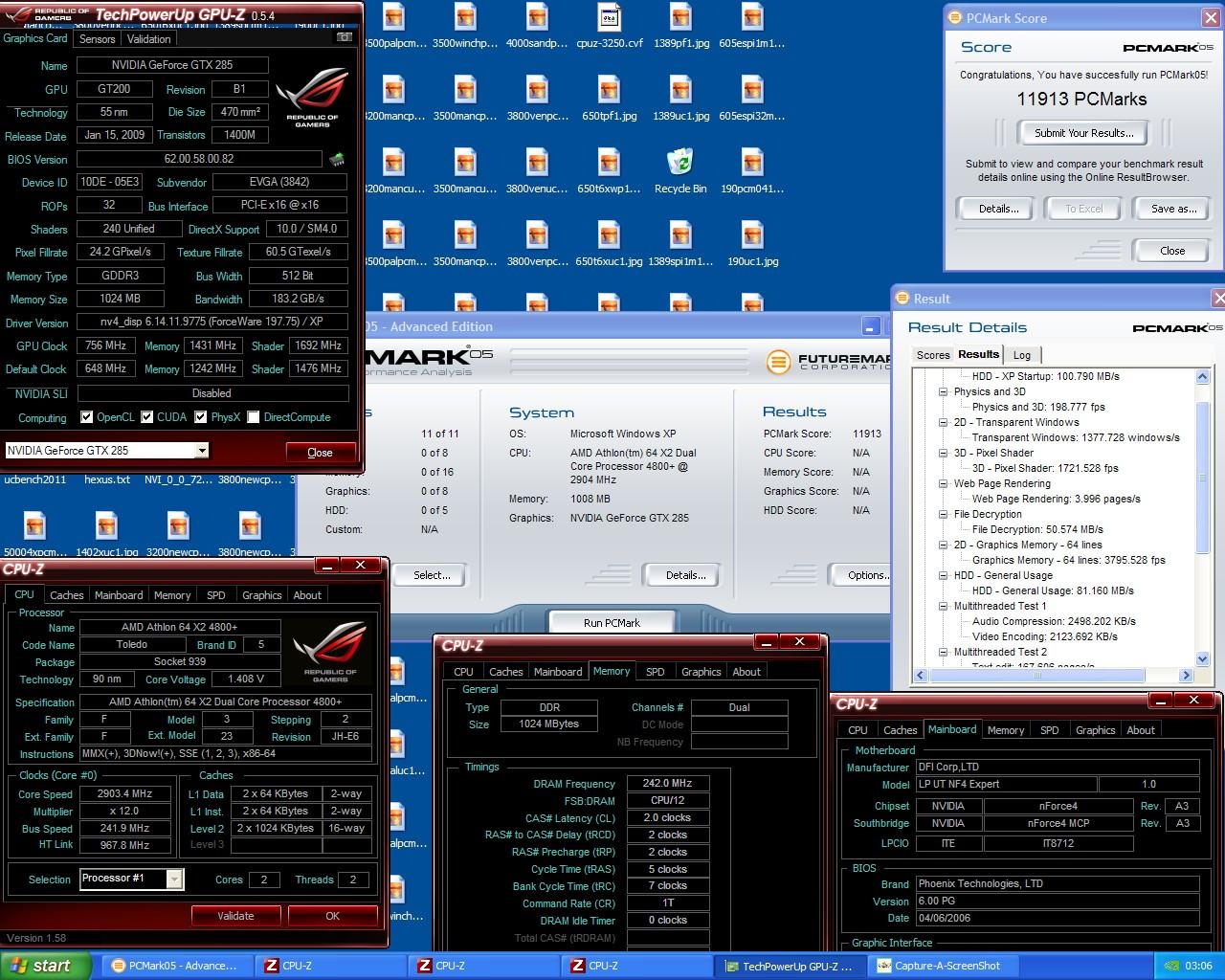Open the NVIDIA GeForce GTX 285 GPU dropdown
This screenshot has width=1225, height=980.
201,451
